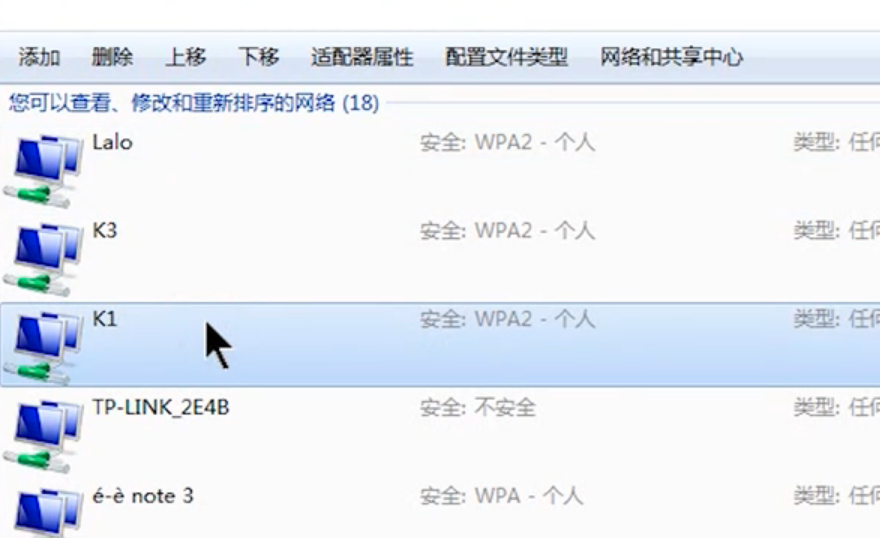Click 添加 to add a wireless network
The height and width of the screenshot is (538, 880).
pyautogui.click(x=39, y=57)
